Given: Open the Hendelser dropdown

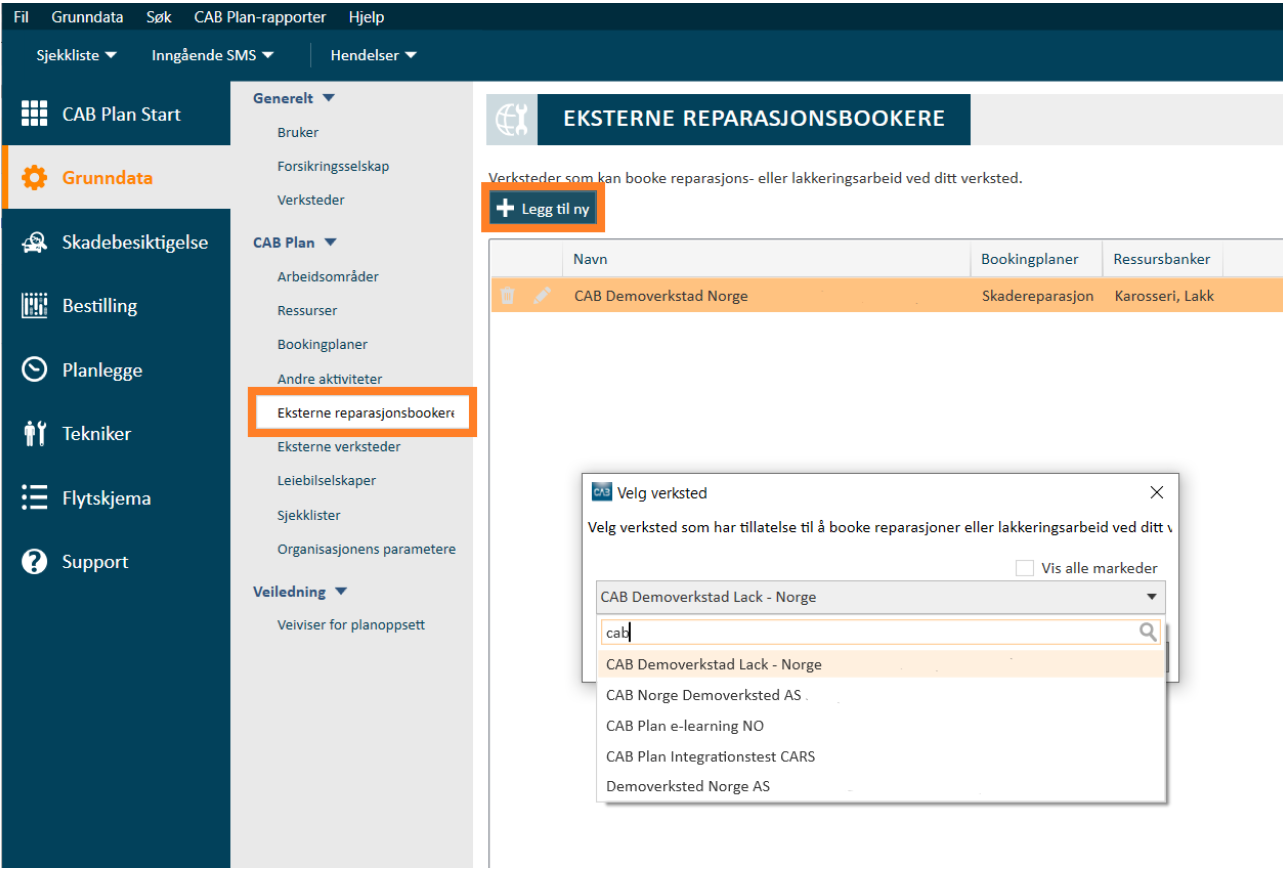Looking at the screenshot, I should pyautogui.click(x=373, y=55).
